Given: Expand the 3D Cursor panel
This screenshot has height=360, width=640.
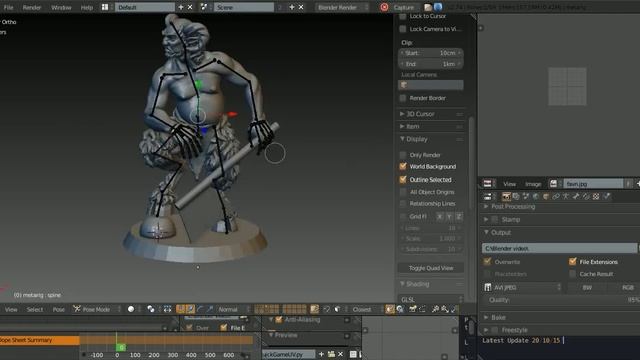Looking at the screenshot, I should [420, 114].
